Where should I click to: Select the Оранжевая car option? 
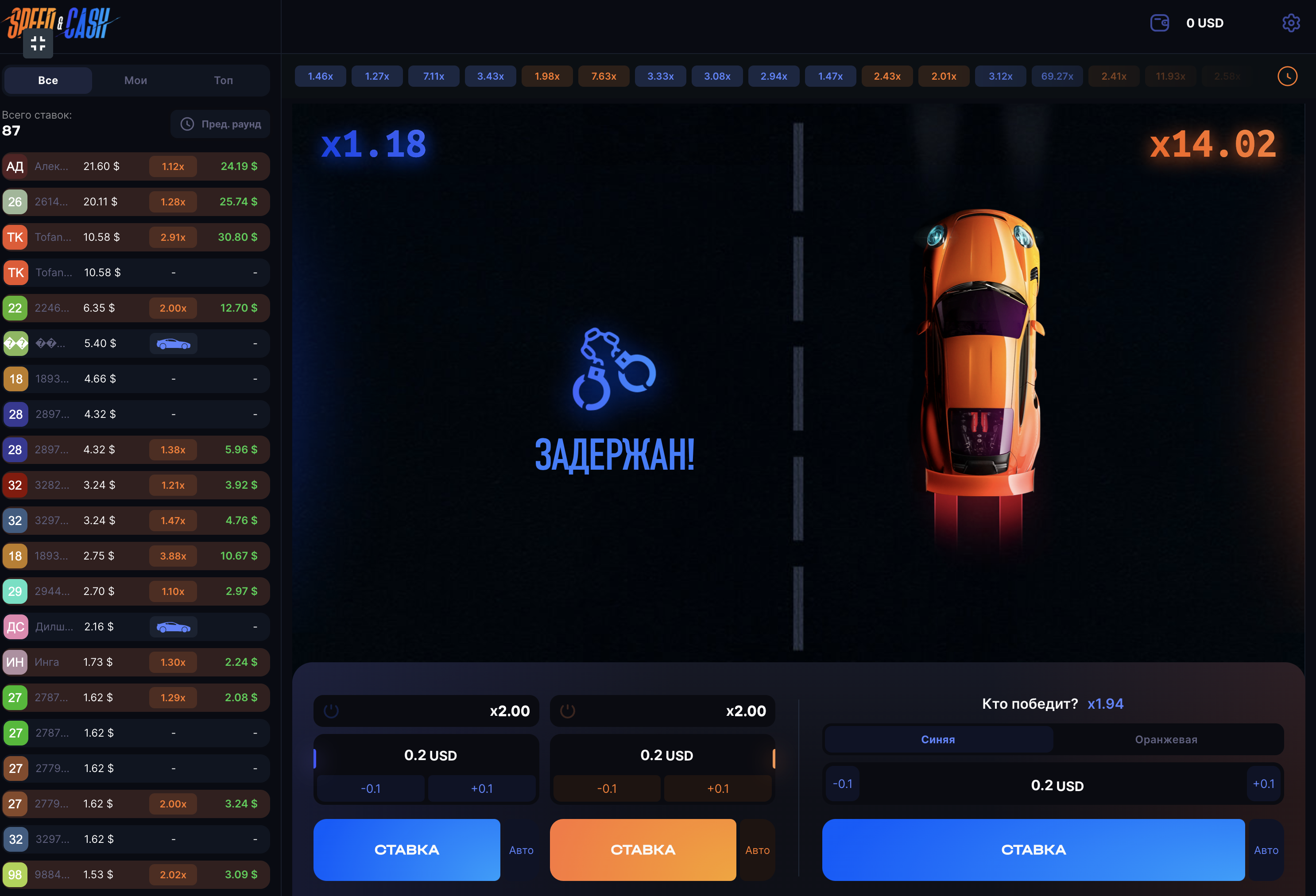point(1166,739)
